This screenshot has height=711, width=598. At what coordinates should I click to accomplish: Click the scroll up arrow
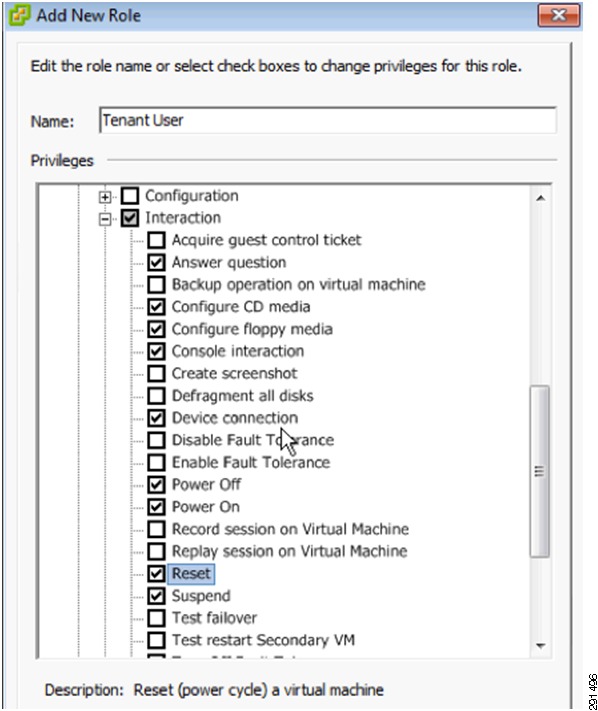click(x=540, y=198)
